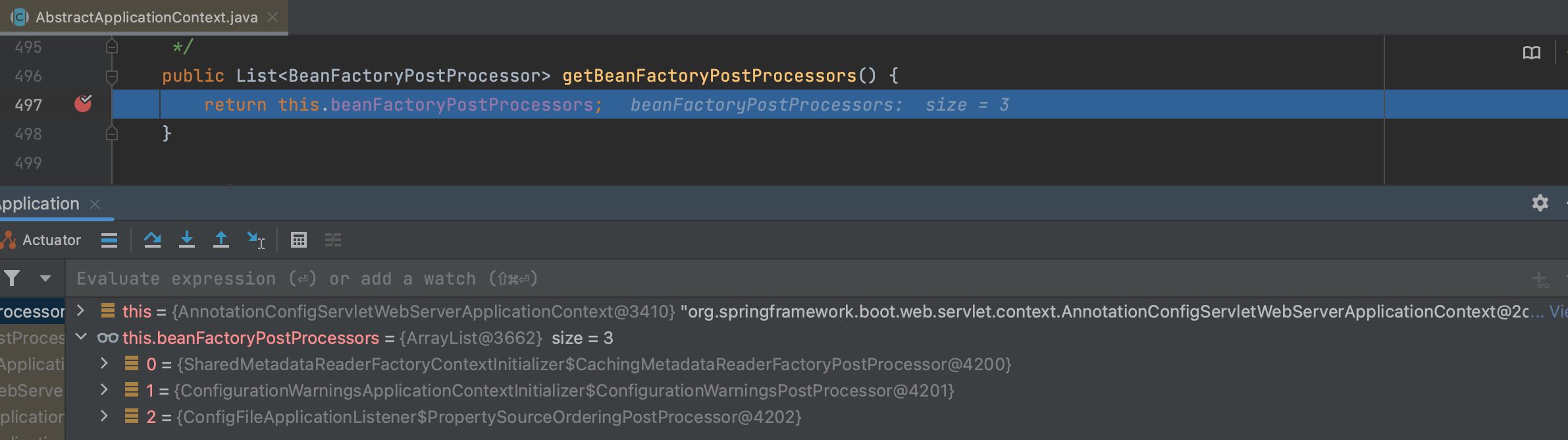The image size is (1568, 440).
Task: Open debugger settings gear icon
Action: [x=1540, y=203]
